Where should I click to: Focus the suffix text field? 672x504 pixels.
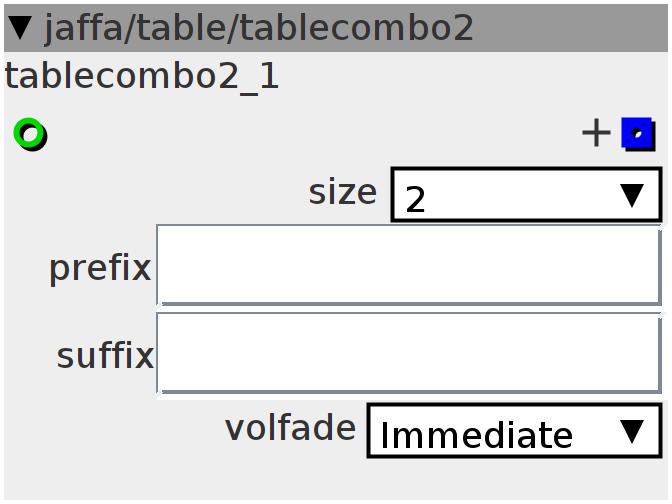pyautogui.click(x=409, y=353)
